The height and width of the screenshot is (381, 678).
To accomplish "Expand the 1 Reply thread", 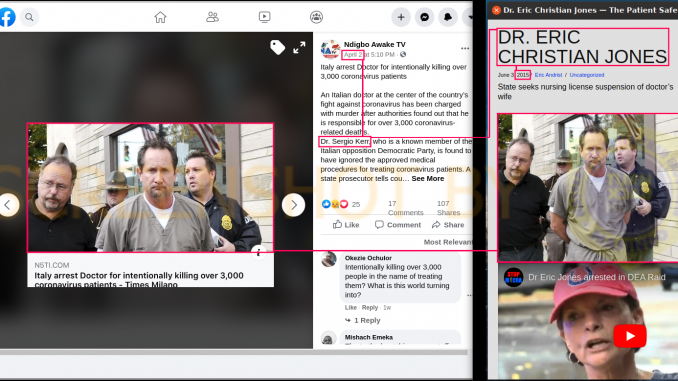I will [363, 320].
